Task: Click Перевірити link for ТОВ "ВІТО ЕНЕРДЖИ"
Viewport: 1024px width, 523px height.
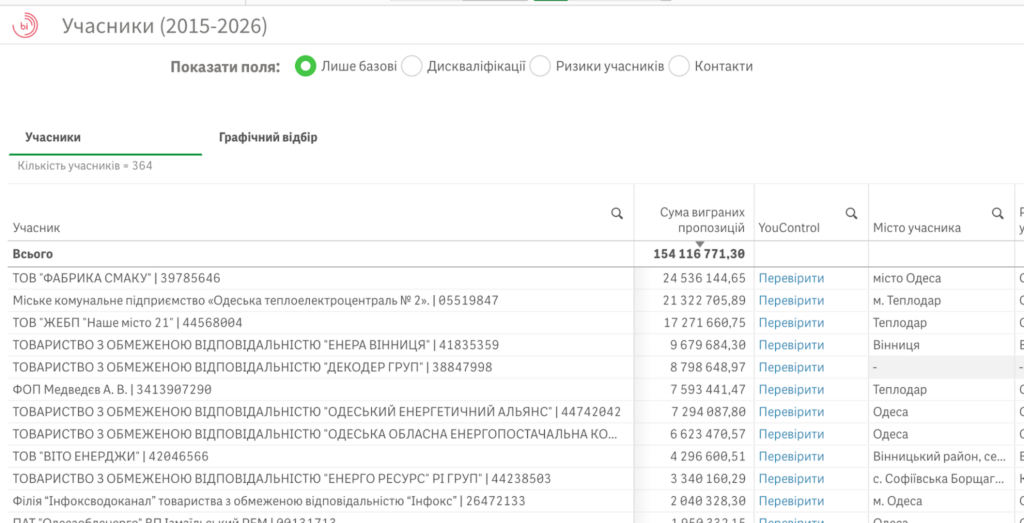Action: click(791, 456)
